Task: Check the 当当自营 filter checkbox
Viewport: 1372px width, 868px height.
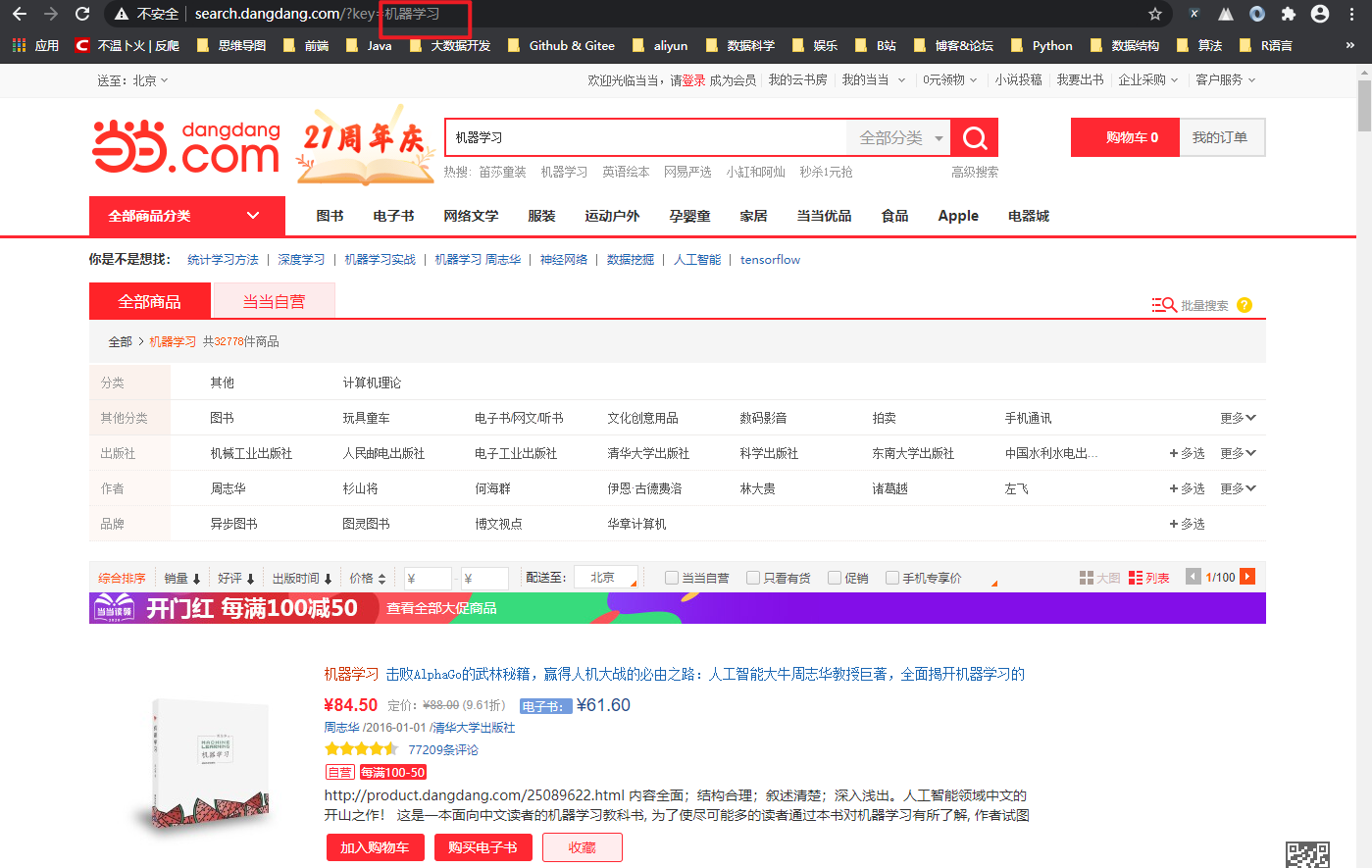Action: [x=672, y=578]
